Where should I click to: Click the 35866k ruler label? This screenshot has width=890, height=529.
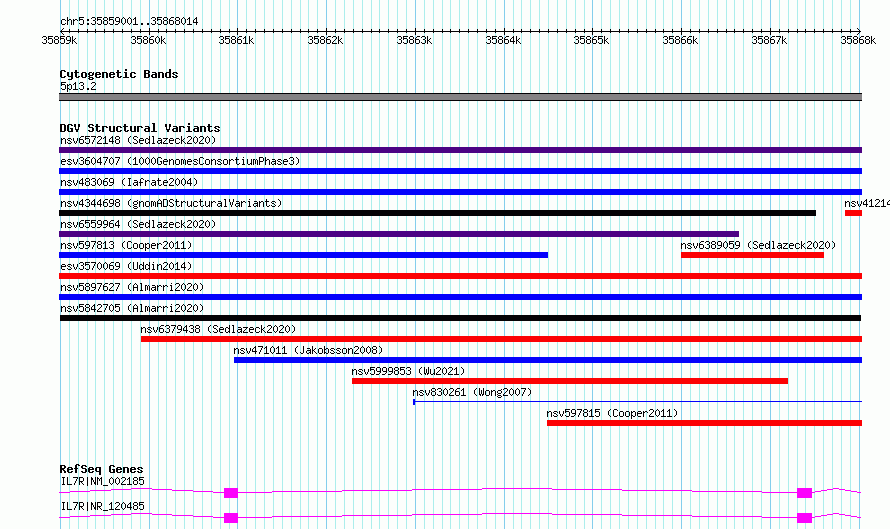pos(681,40)
